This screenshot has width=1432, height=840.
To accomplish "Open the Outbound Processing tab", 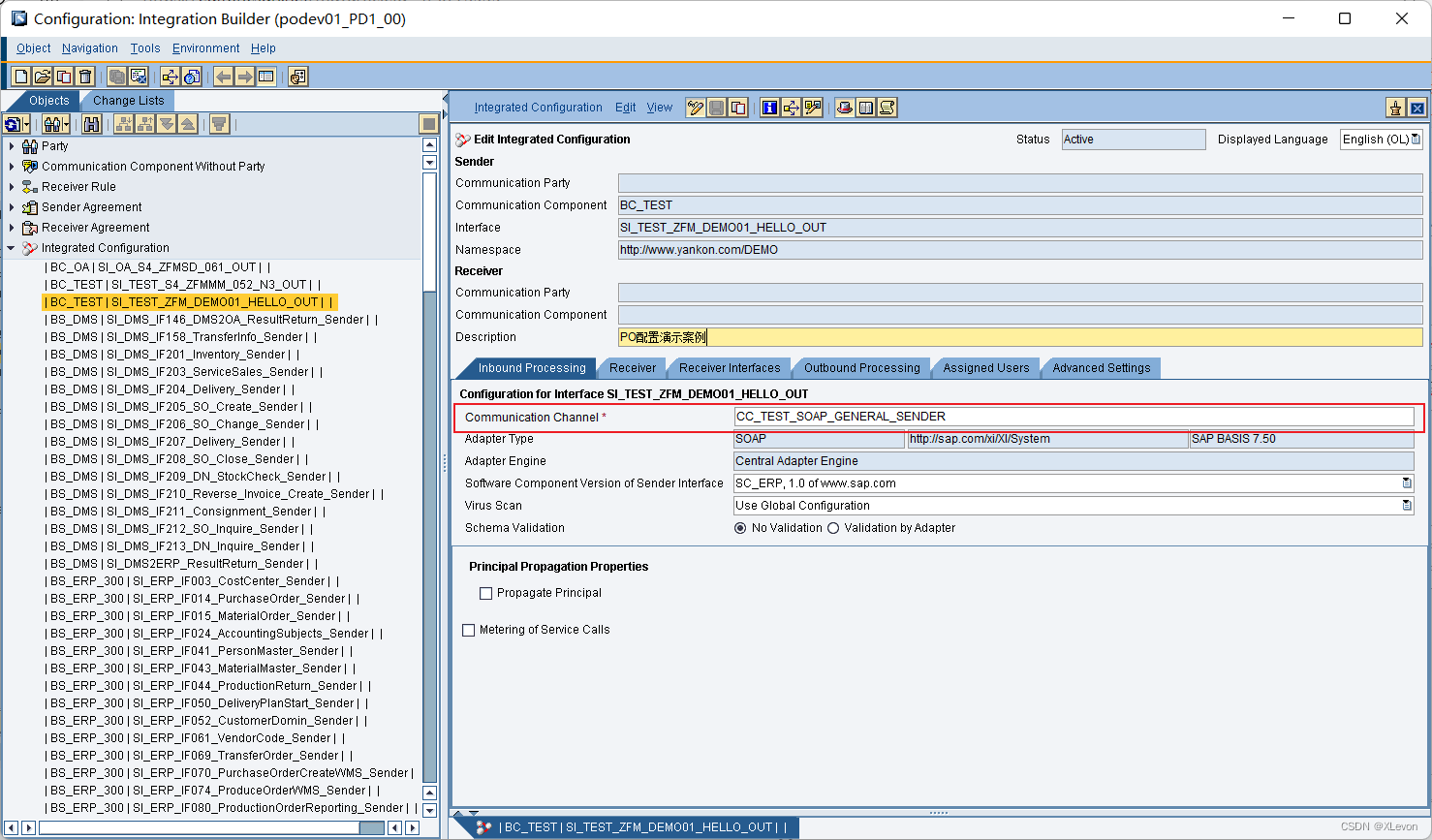I will 861,368.
